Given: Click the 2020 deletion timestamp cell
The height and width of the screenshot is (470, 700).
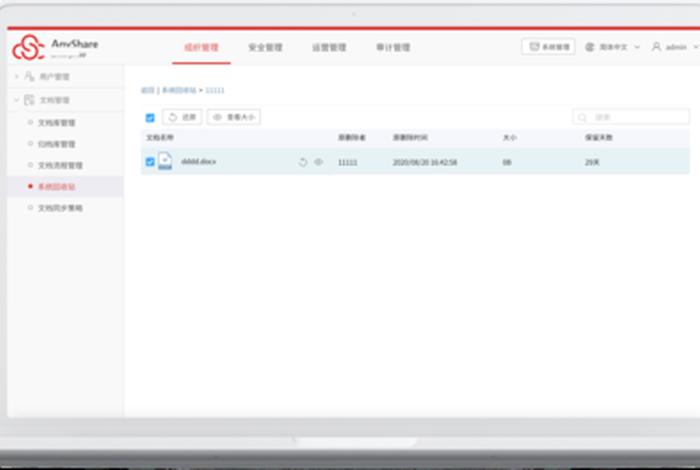Looking at the screenshot, I should point(425,162).
